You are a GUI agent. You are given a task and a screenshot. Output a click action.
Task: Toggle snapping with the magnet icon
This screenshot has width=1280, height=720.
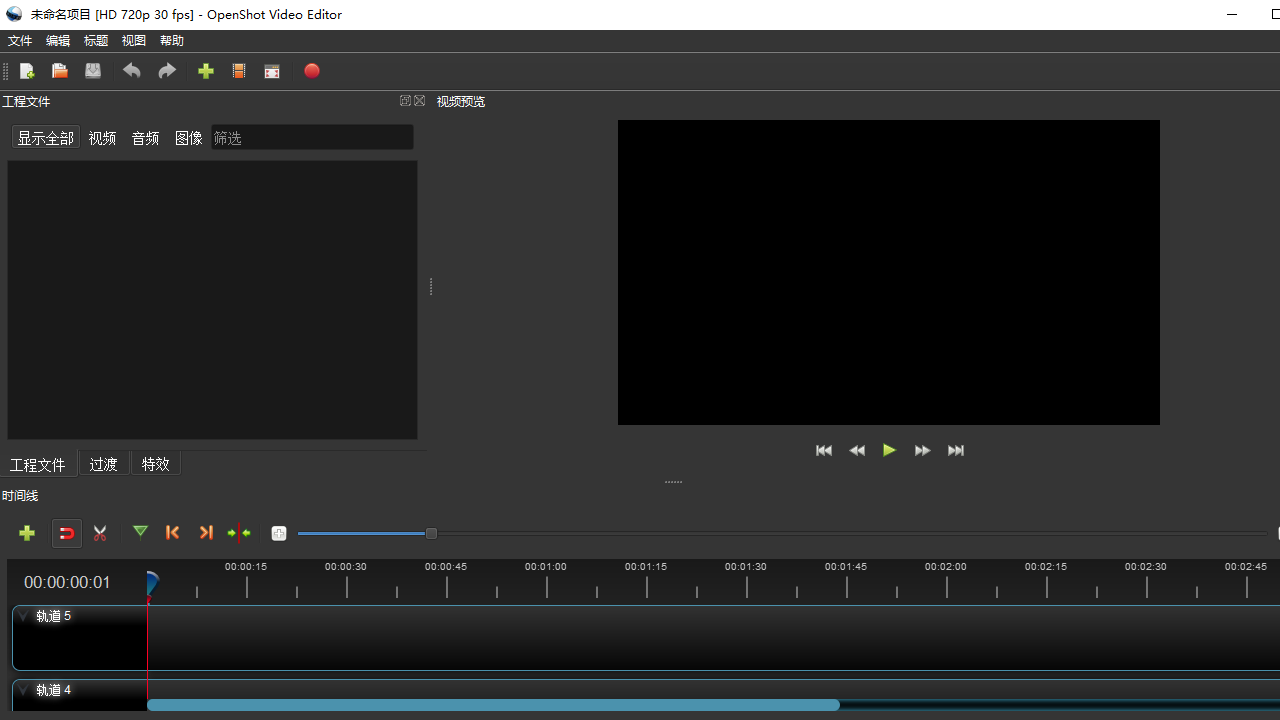66,533
